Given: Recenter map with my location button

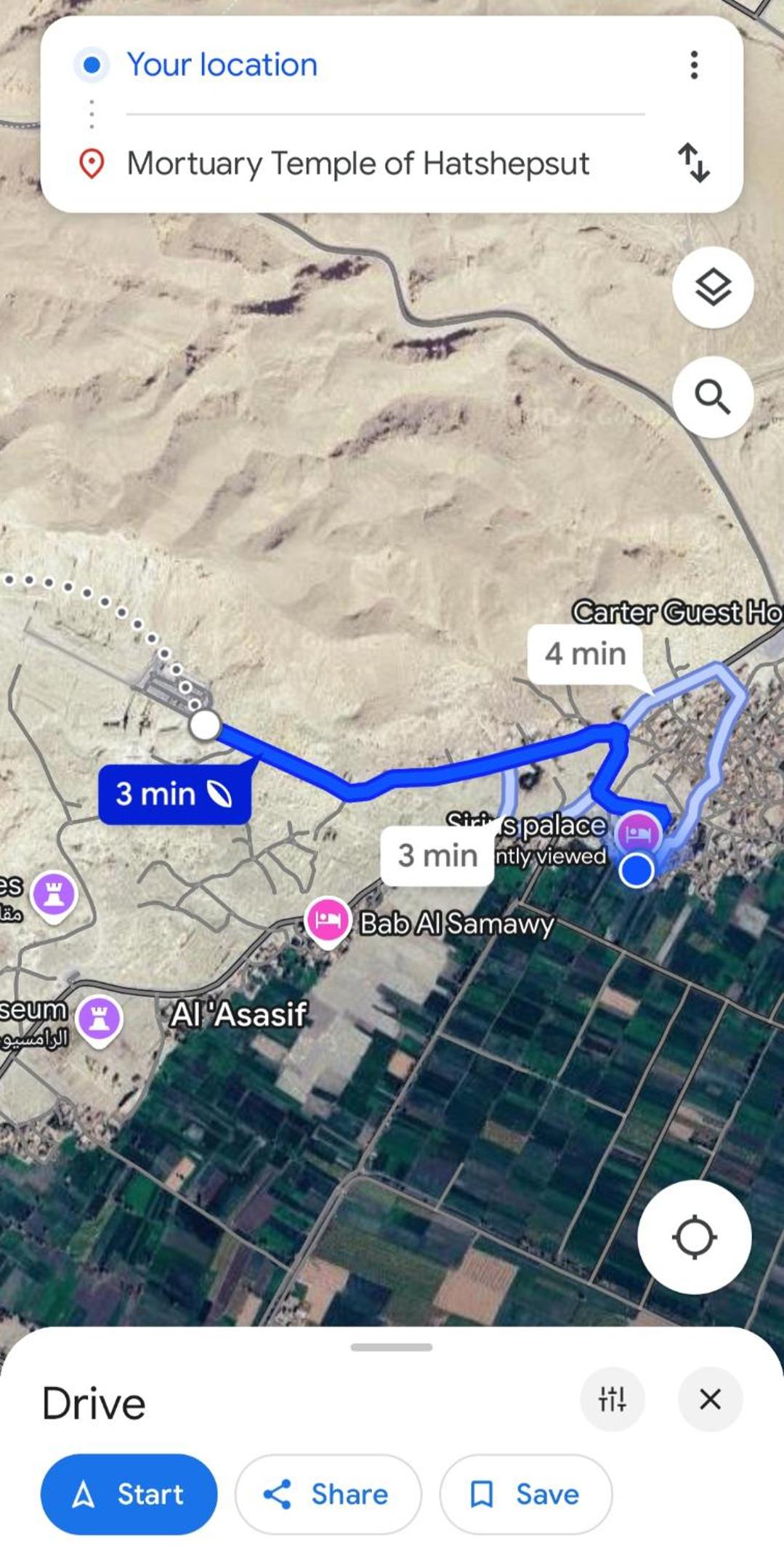Looking at the screenshot, I should coord(694,1237).
